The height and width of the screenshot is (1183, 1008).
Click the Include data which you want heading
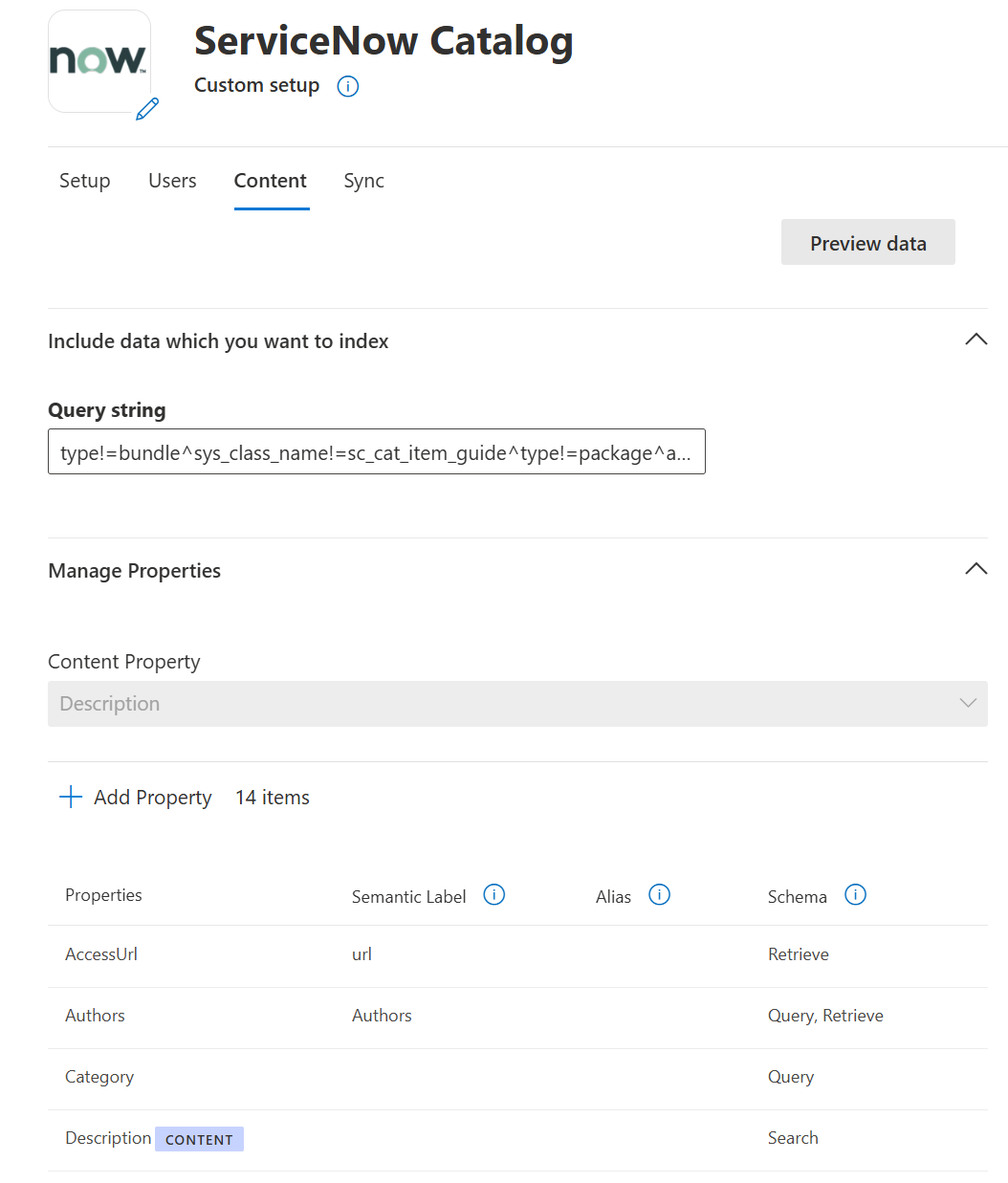tap(218, 341)
